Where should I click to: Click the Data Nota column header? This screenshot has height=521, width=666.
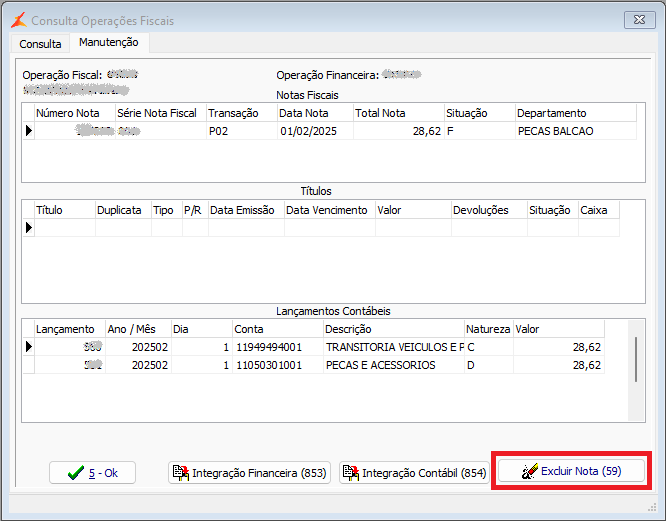(316, 113)
